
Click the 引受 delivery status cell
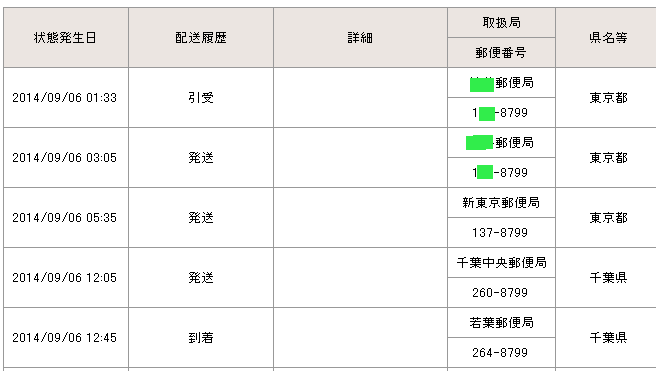click(201, 97)
